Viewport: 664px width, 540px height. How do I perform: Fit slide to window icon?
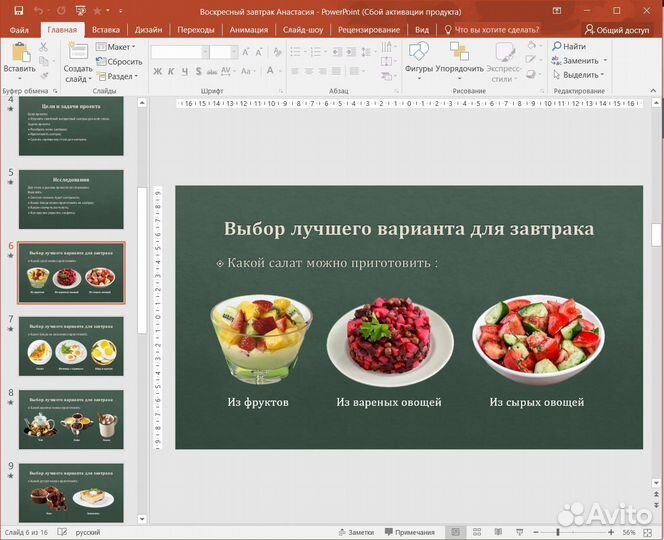point(647,532)
